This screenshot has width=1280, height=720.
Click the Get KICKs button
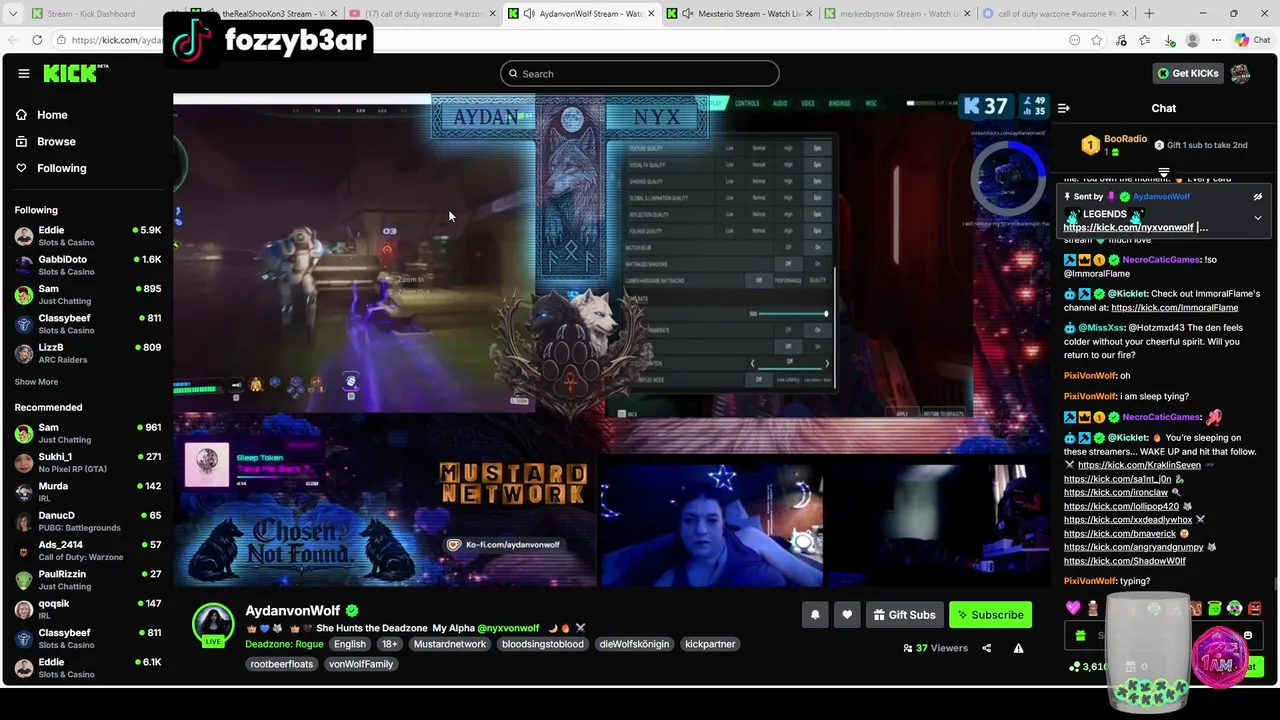coord(1188,73)
